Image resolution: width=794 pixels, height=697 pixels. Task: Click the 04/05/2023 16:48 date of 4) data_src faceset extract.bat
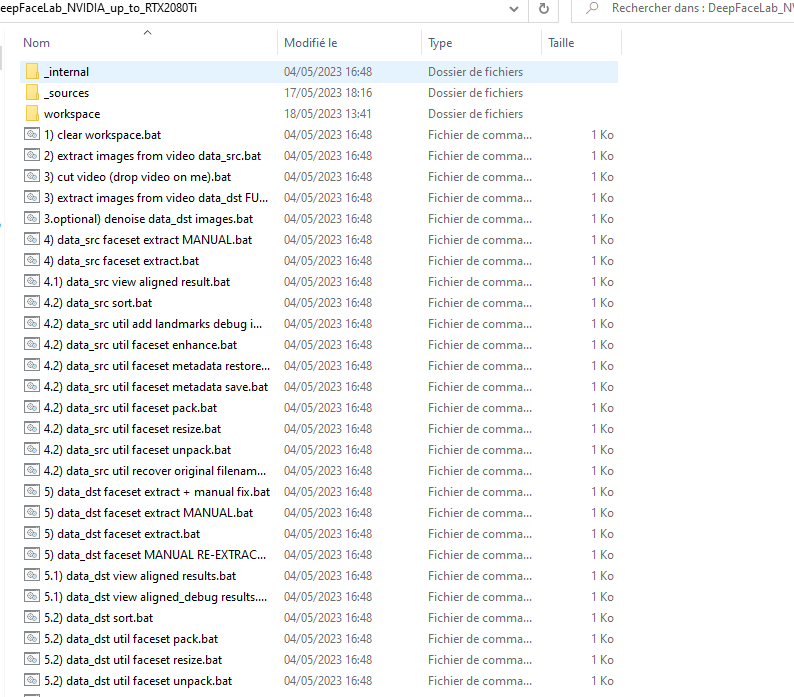click(328, 260)
